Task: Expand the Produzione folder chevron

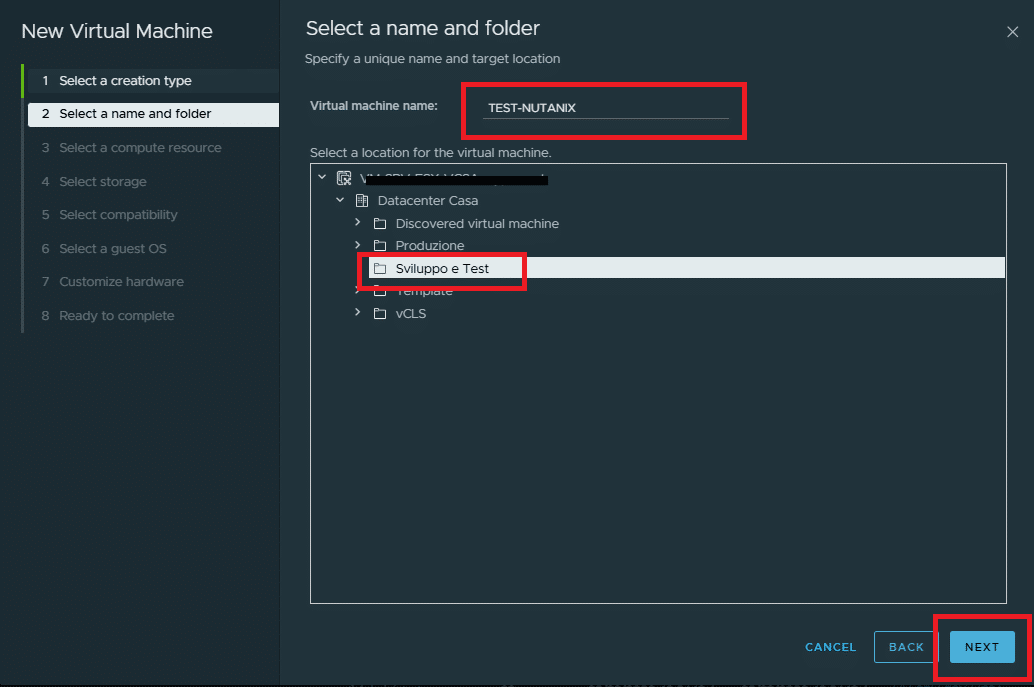Action: coord(357,245)
